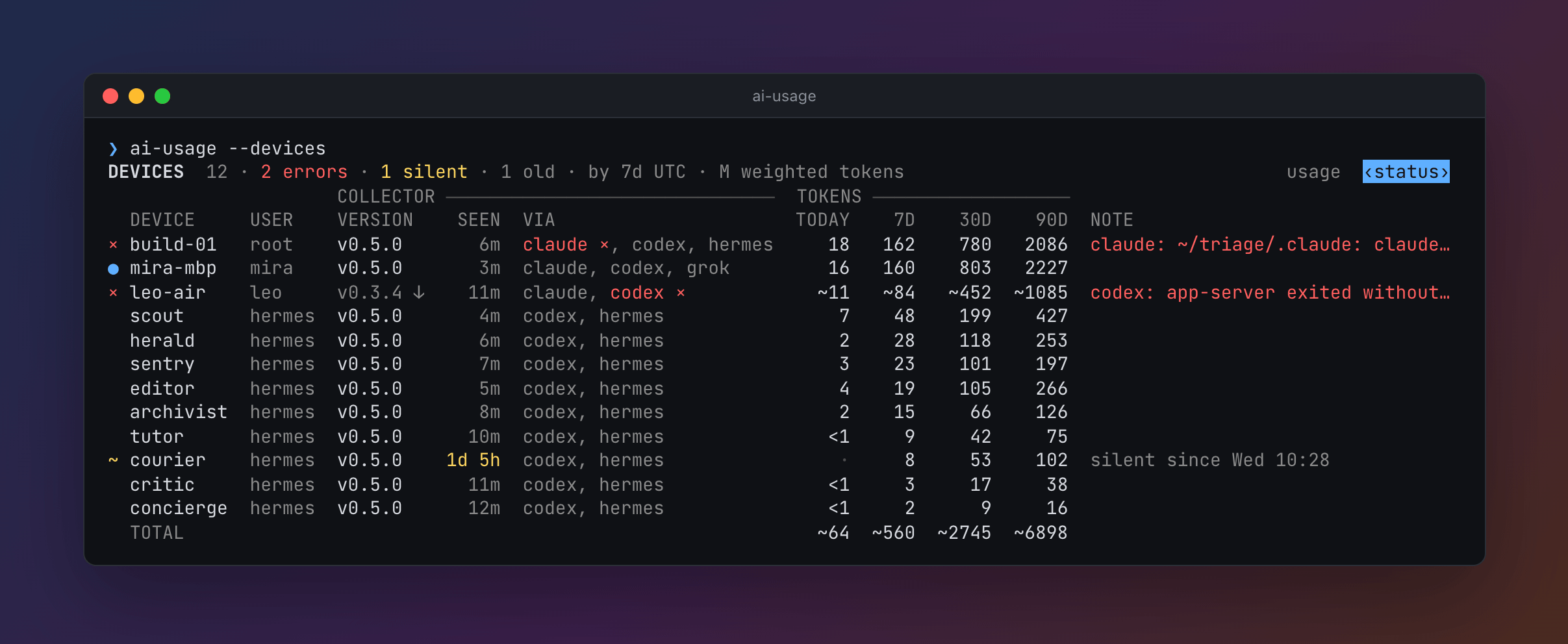1568x644 pixels.
Task: Click the blue dot beside mira-mbp
Action: 113,269
